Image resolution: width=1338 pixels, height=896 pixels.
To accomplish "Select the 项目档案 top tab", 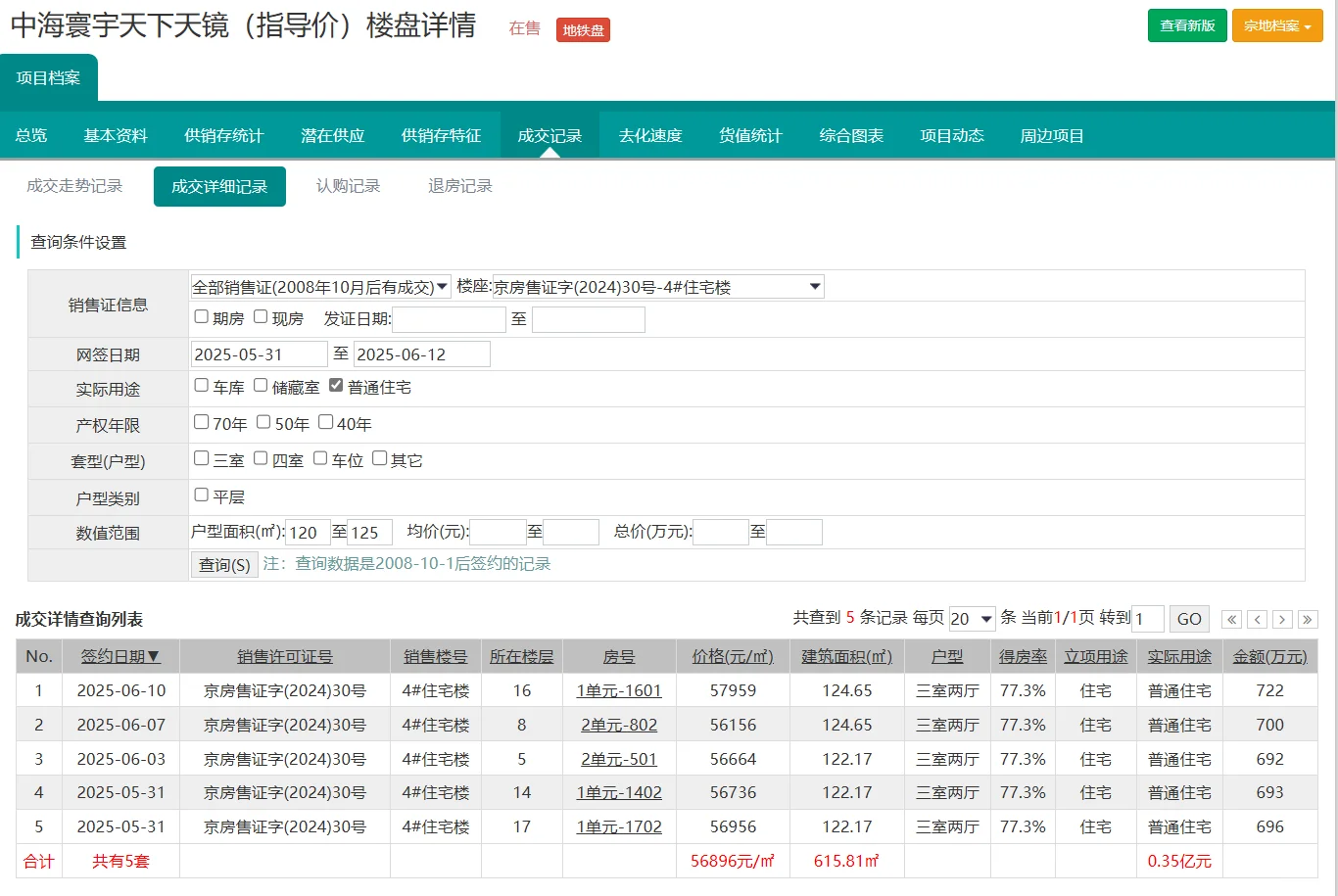I will (x=49, y=77).
